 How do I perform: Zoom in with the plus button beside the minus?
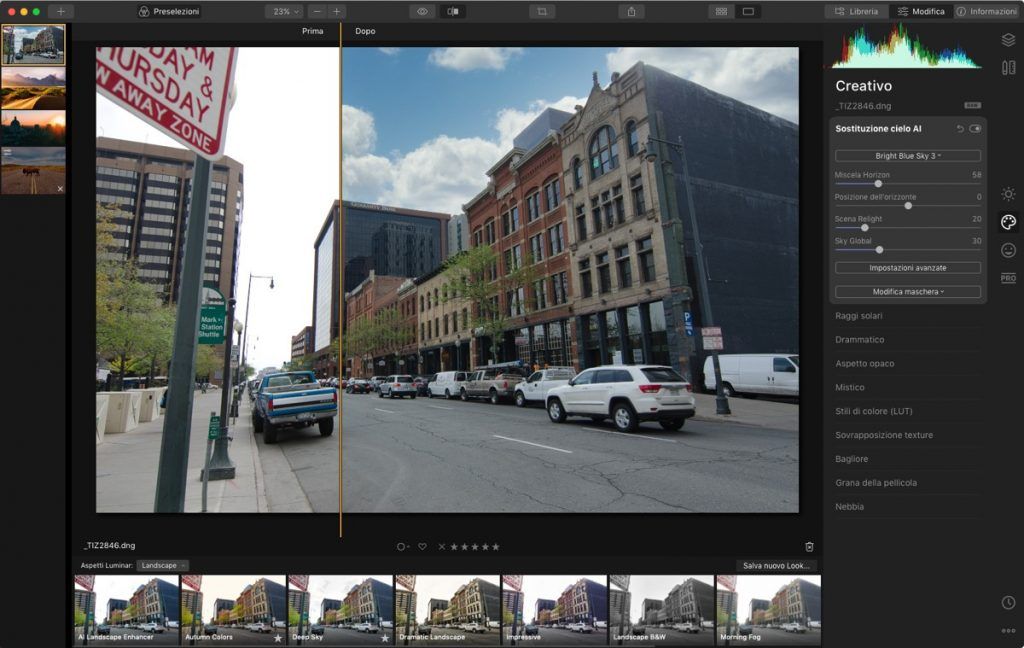[x=337, y=11]
